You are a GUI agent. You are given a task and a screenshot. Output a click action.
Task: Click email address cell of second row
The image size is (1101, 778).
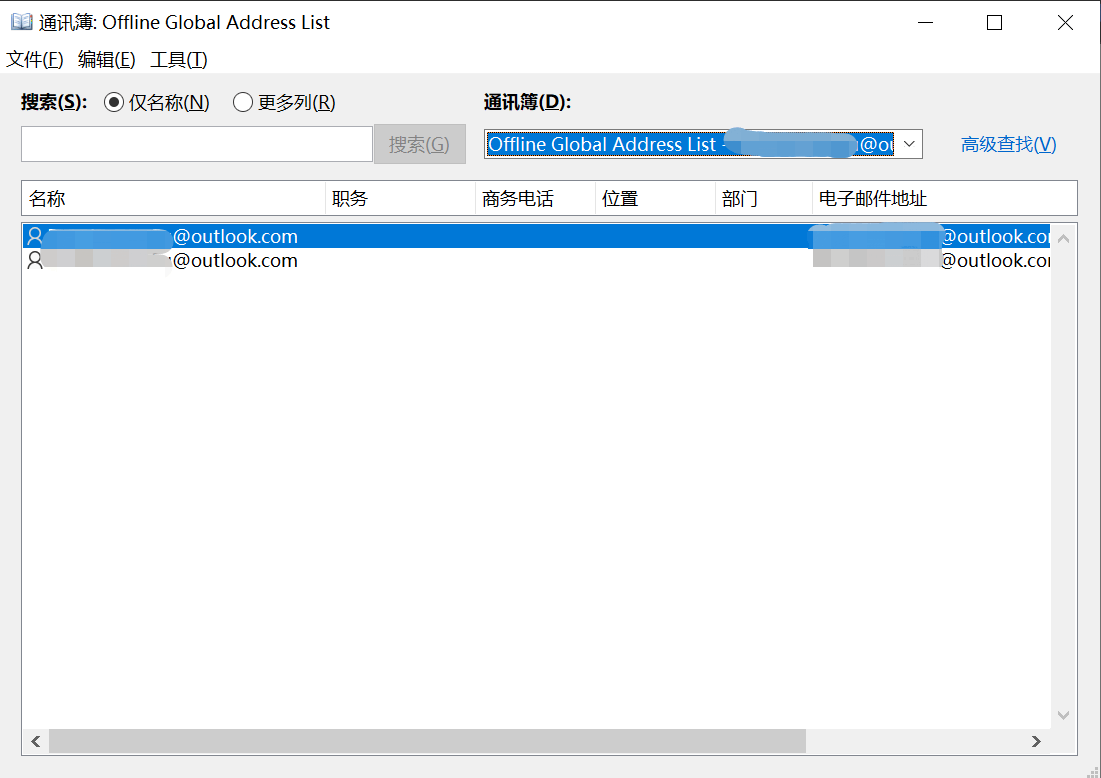tap(931, 261)
